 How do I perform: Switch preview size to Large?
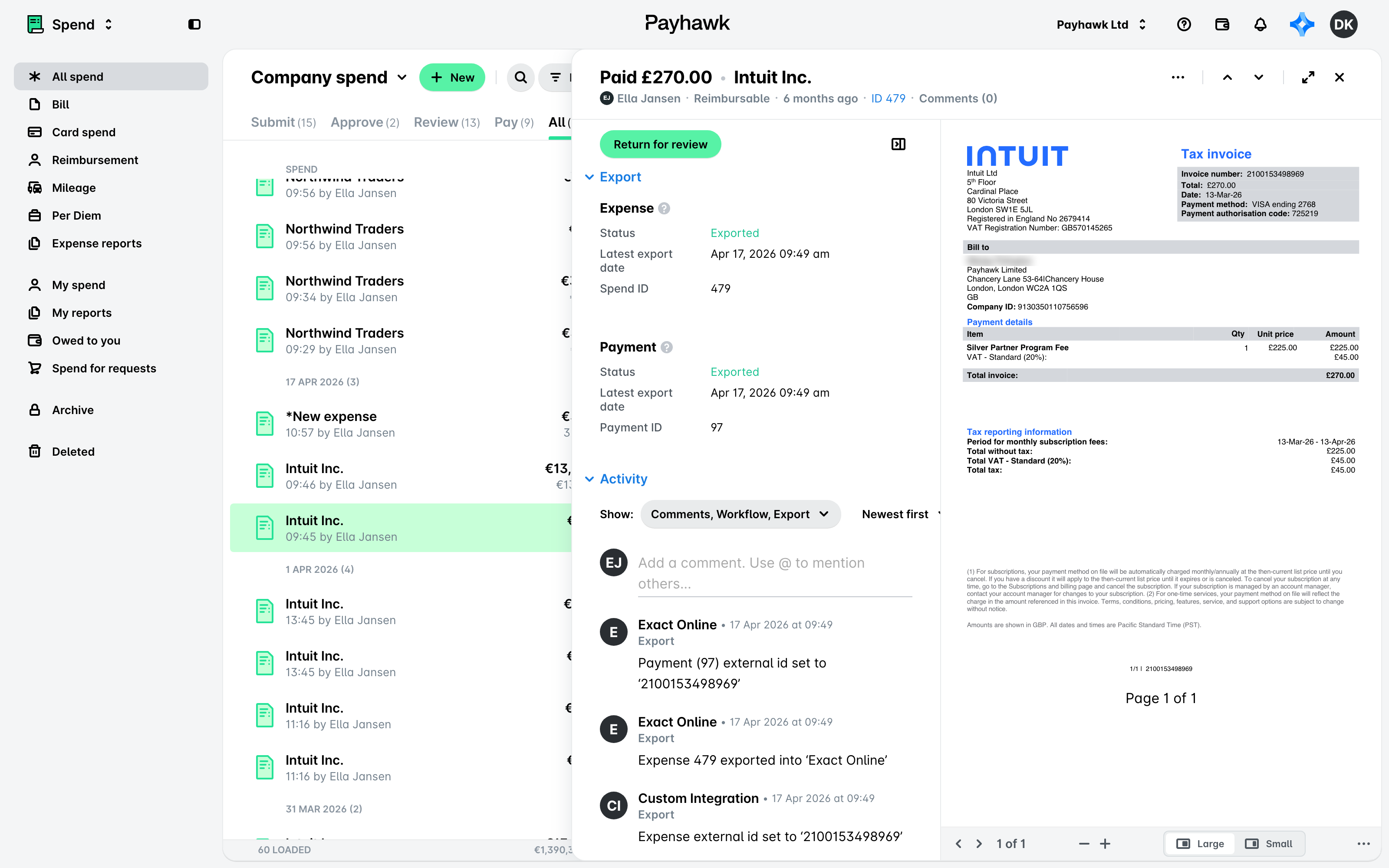[x=1200, y=843]
